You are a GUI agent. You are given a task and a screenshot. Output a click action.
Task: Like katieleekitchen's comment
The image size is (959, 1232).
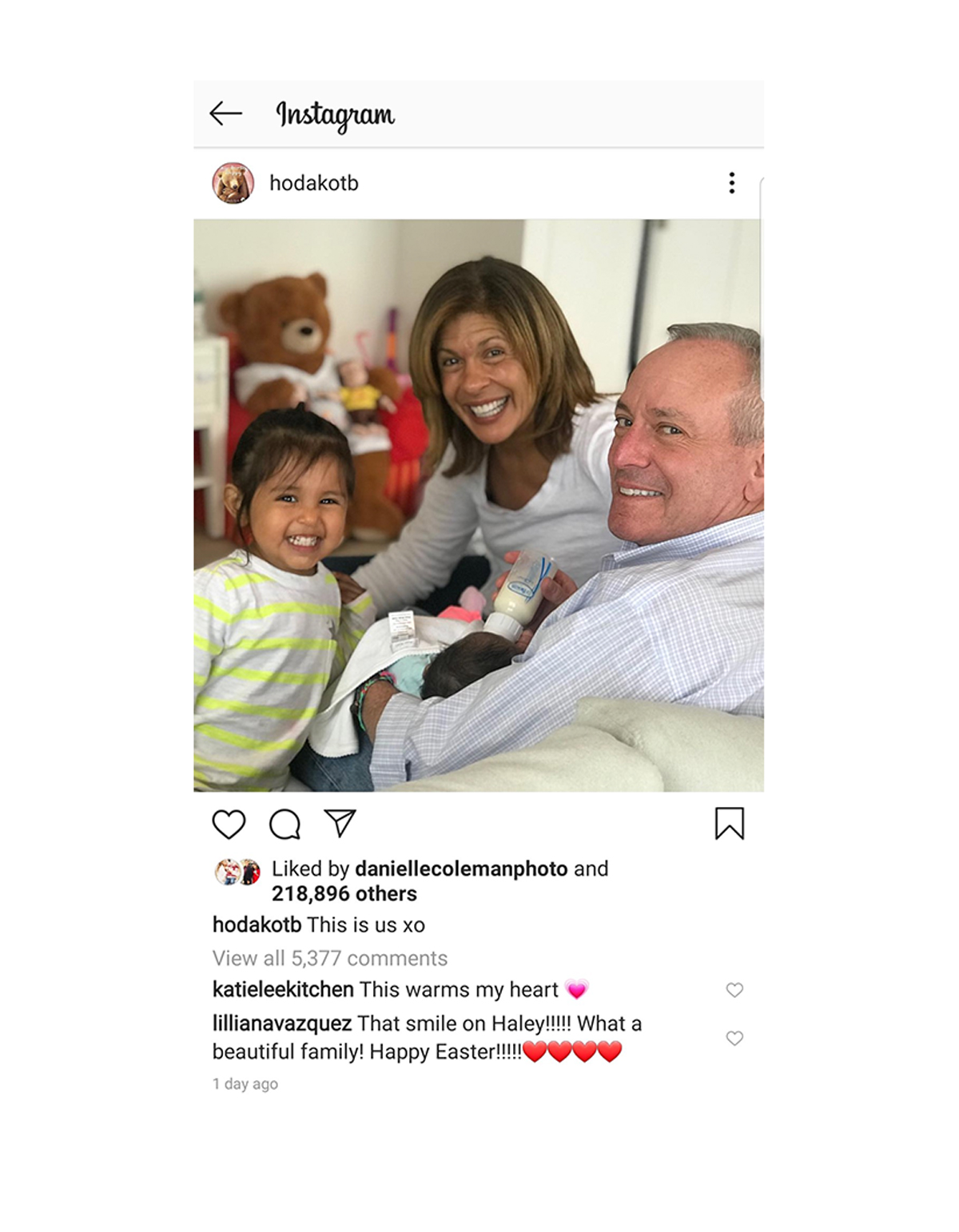click(734, 990)
